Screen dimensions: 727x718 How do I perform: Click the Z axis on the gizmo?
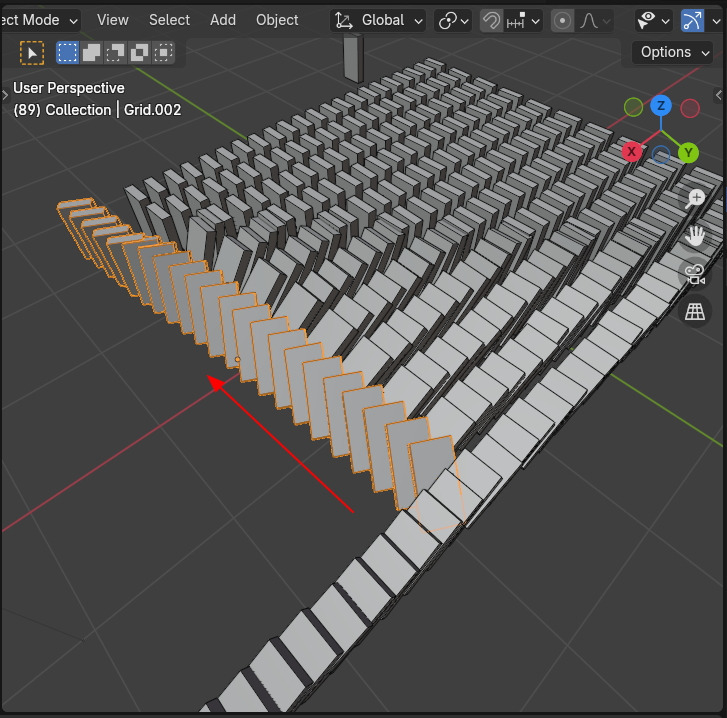coord(661,106)
